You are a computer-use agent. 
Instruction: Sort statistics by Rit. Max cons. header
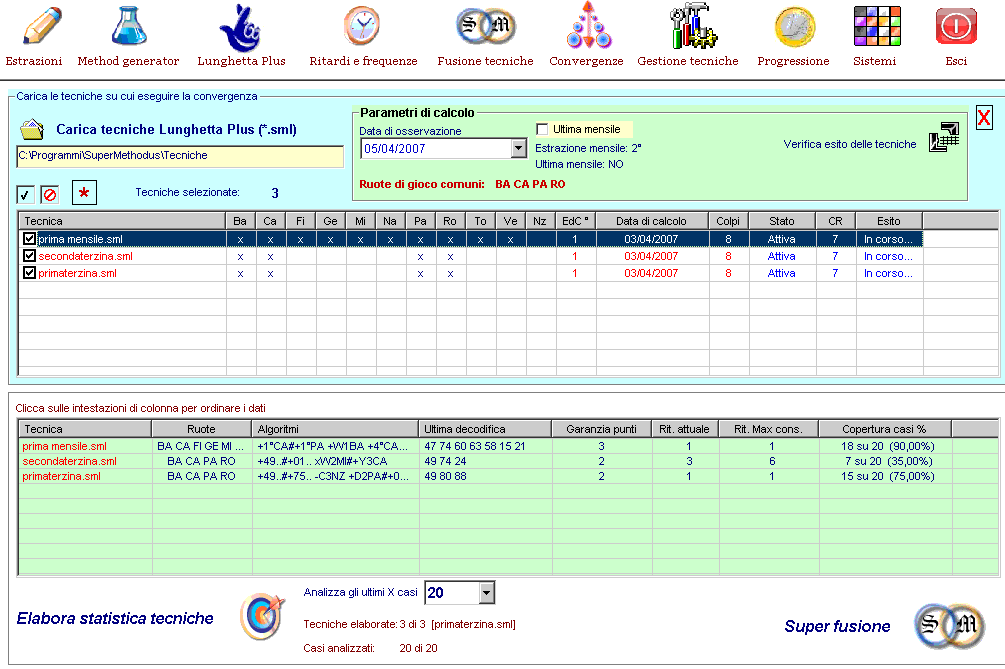[x=768, y=429]
